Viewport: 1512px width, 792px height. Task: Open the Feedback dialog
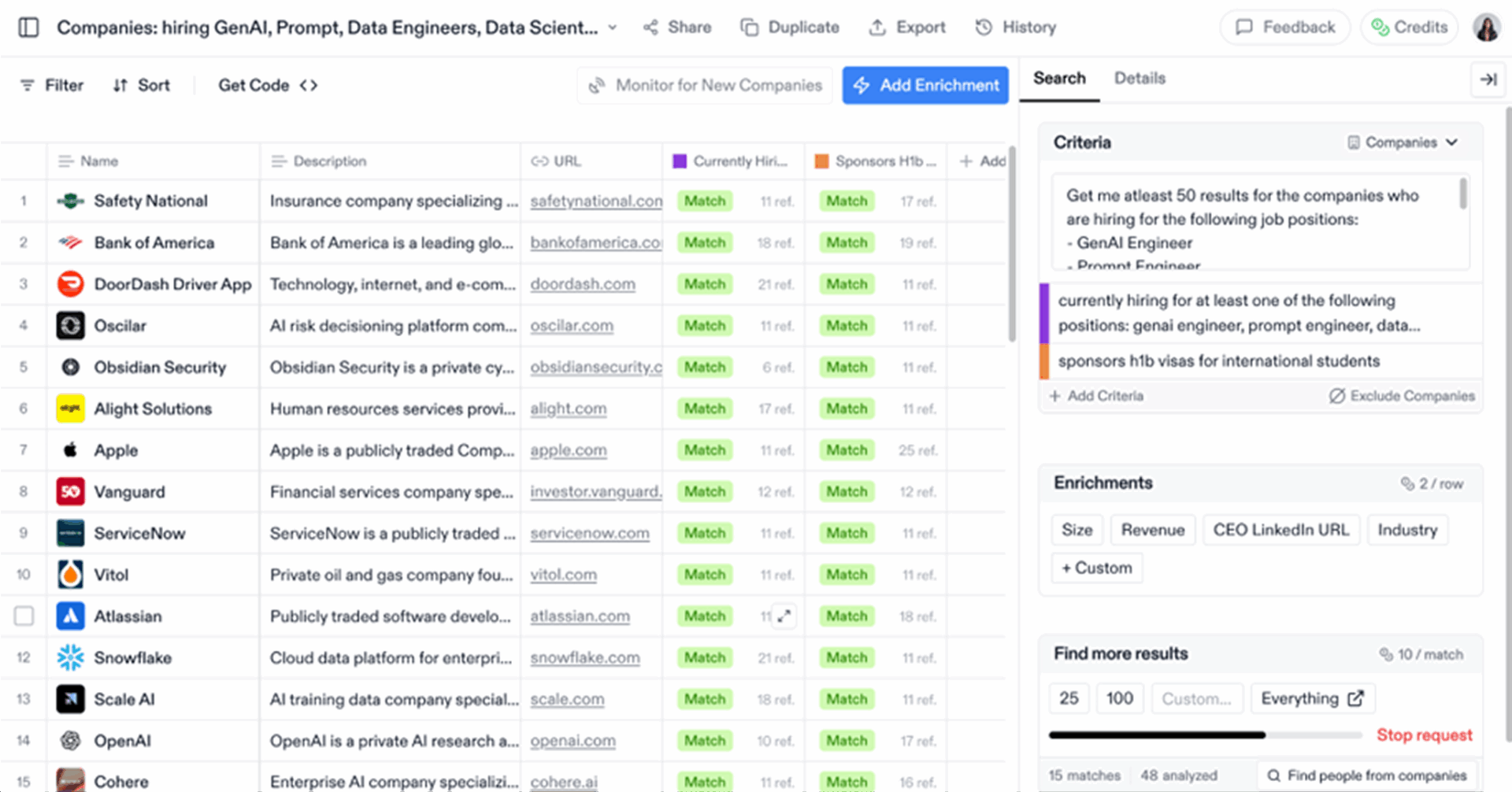coord(1285,28)
